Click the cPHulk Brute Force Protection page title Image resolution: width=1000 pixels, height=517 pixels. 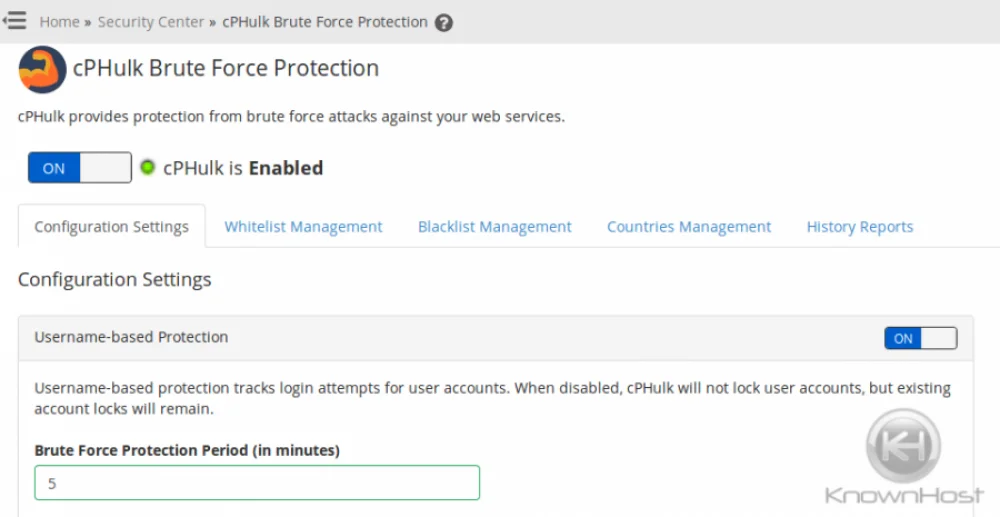point(226,68)
